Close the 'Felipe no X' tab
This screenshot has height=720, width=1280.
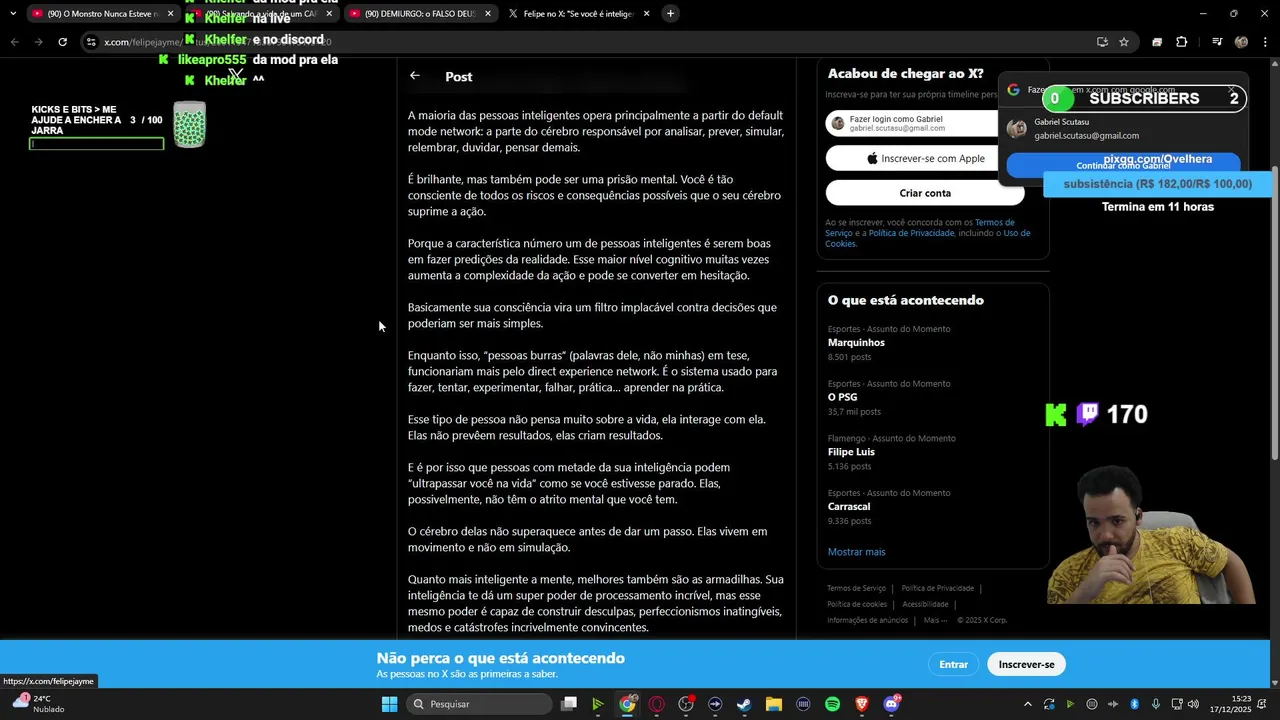point(646,14)
